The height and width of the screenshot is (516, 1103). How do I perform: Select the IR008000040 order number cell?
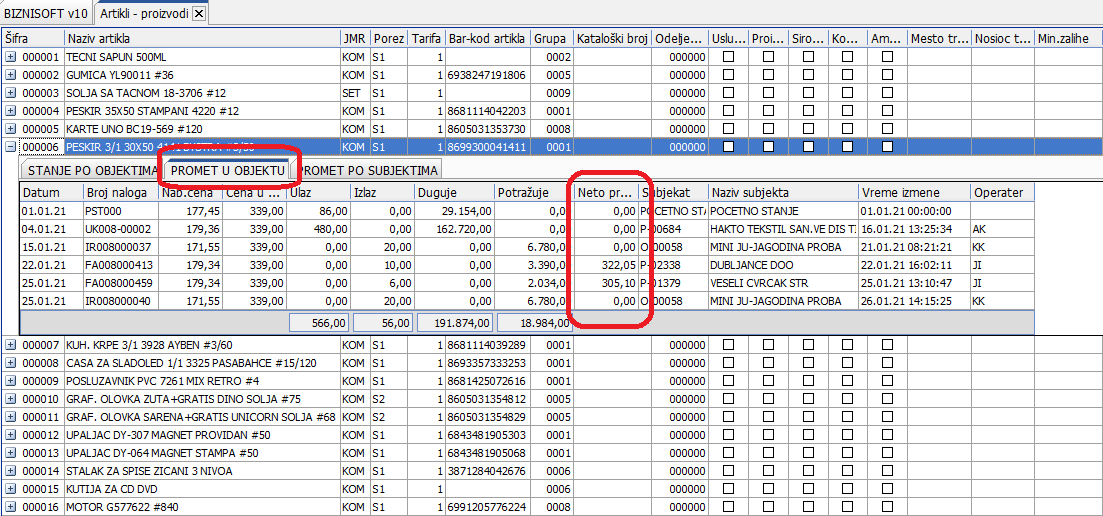[x=121, y=301]
